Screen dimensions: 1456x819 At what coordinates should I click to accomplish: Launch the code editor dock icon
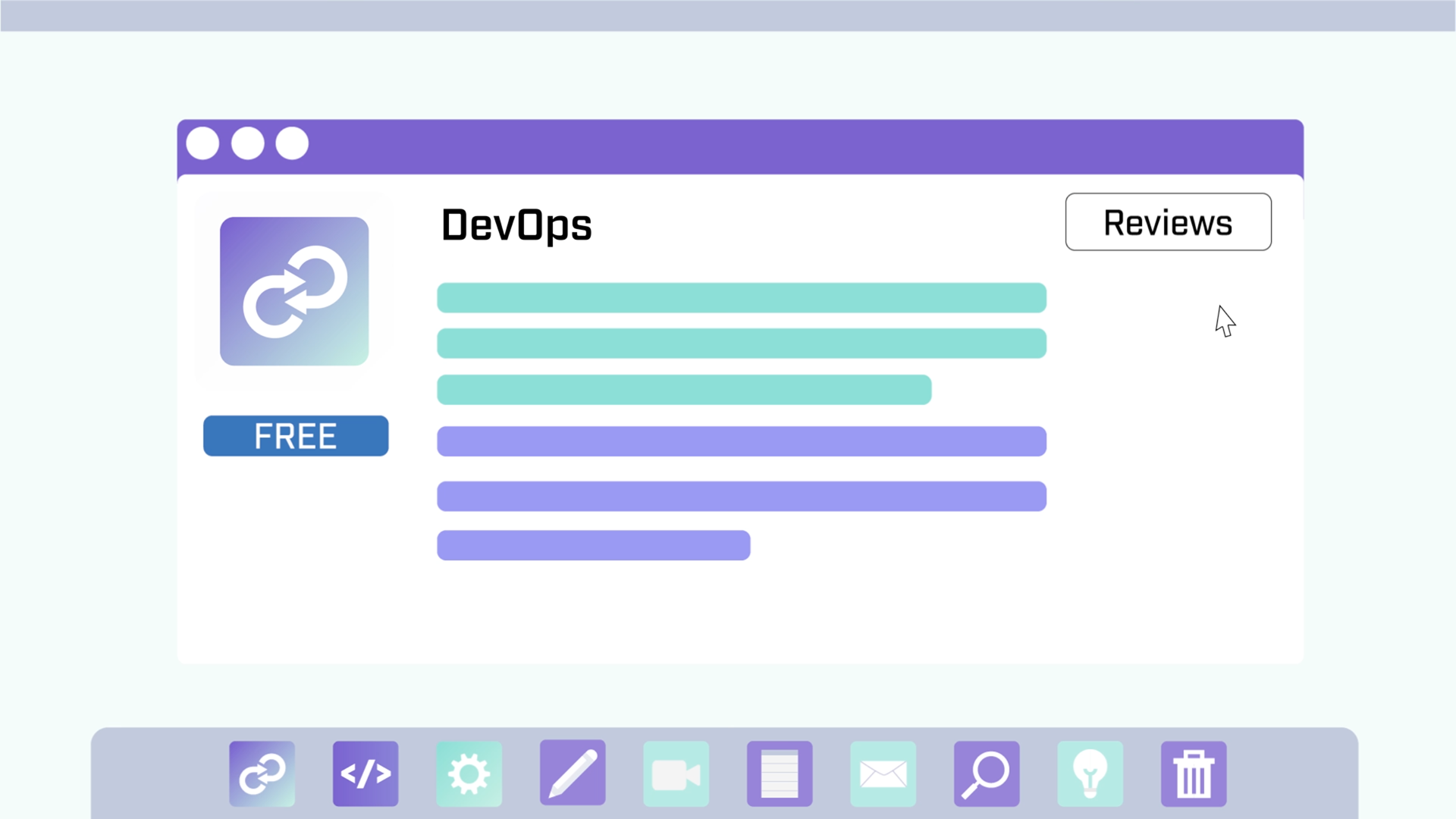(x=366, y=773)
